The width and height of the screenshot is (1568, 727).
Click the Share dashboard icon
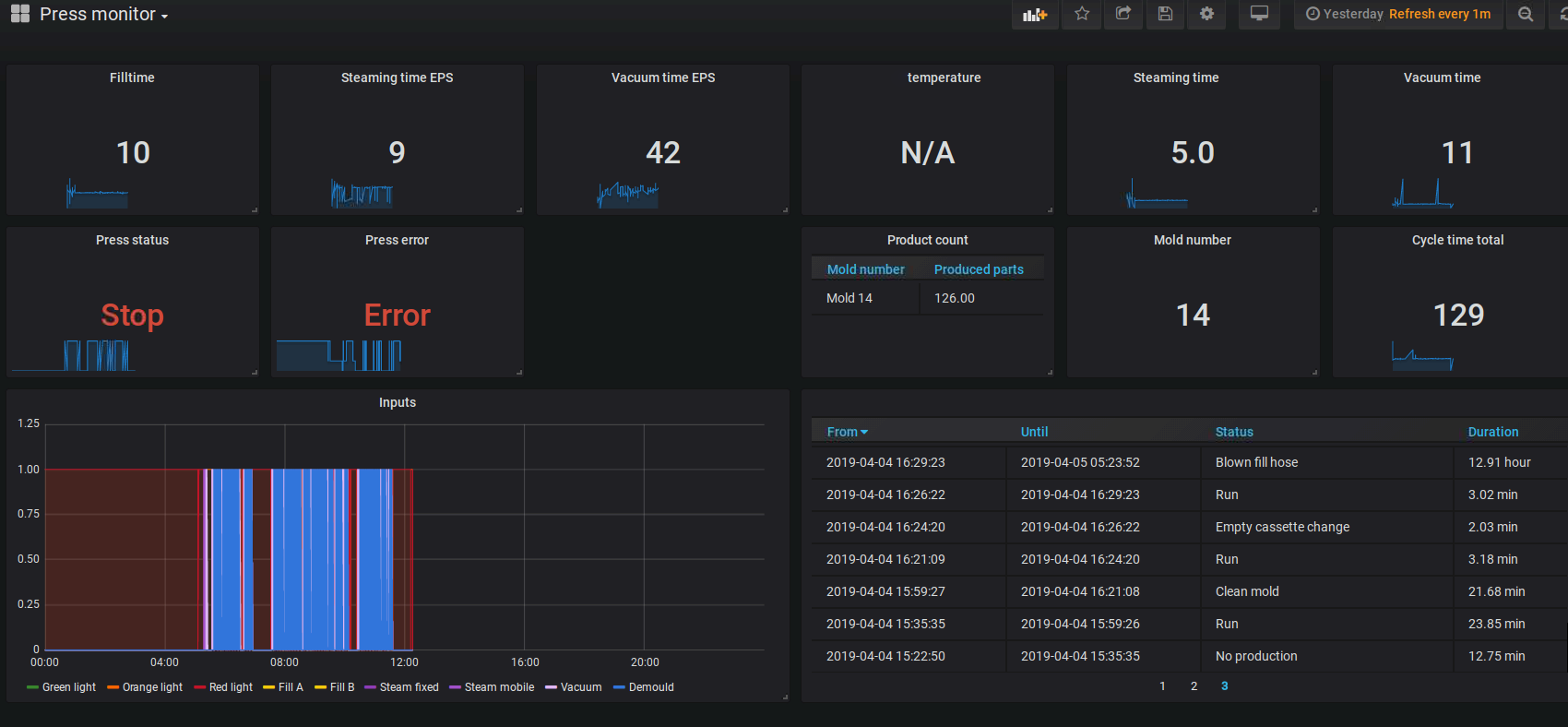[x=1123, y=14]
